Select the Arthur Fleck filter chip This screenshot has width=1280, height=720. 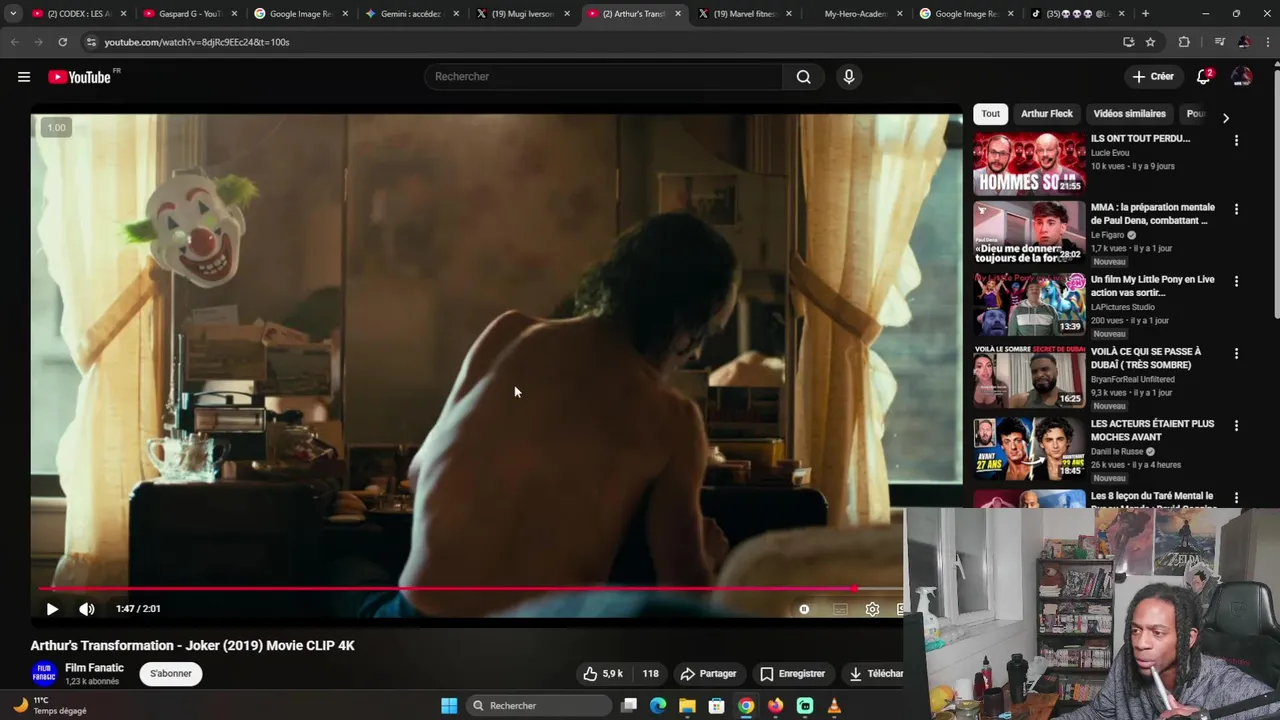click(1046, 114)
